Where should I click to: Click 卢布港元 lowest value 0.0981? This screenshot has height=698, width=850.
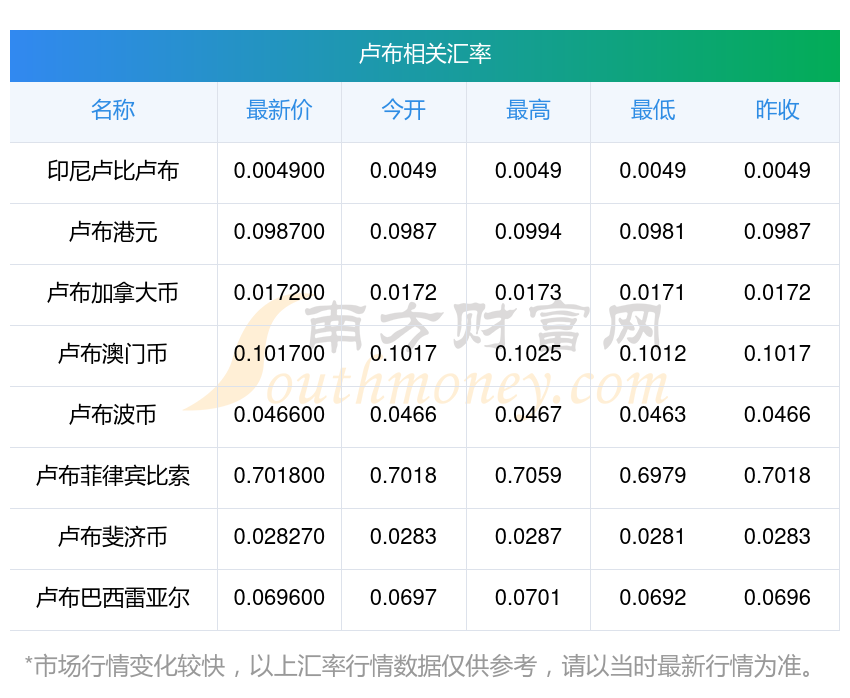653,232
